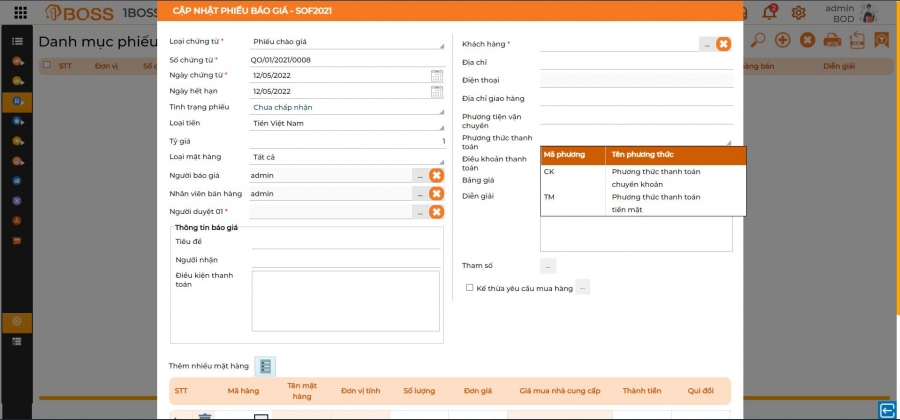Toggle the sidebar list menu icon at top
Viewport: 900px width, 420px height.
pos(17,41)
